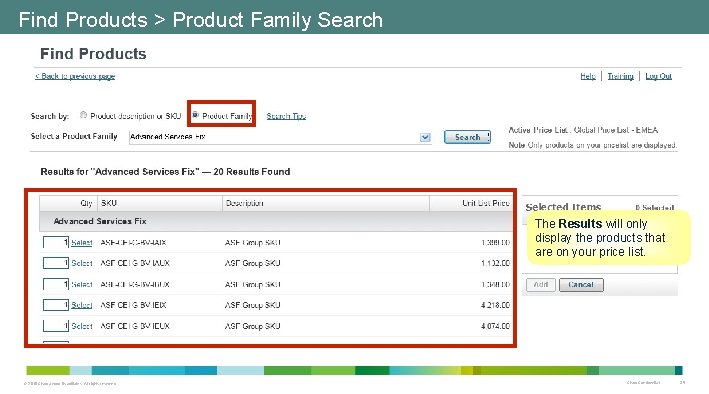The height and width of the screenshot is (394, 709).
Task: Click the Advanced Services Fix combo box field
Action: click(280, 137)
